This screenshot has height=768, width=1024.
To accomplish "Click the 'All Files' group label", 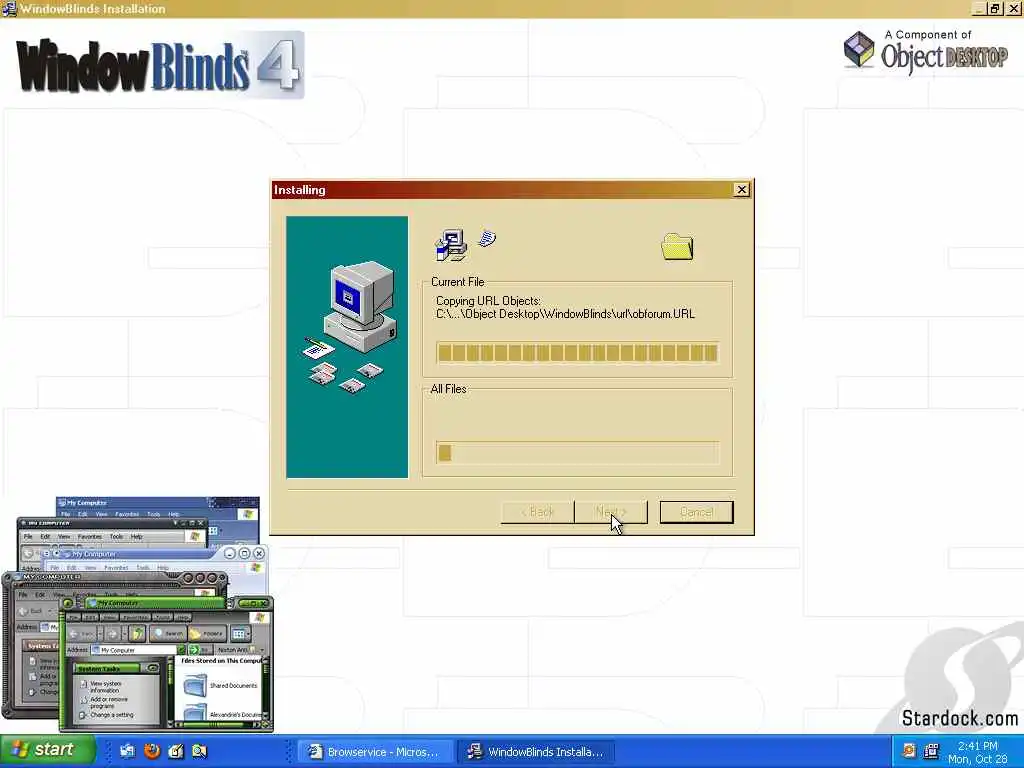I will [x=449, y=389].
